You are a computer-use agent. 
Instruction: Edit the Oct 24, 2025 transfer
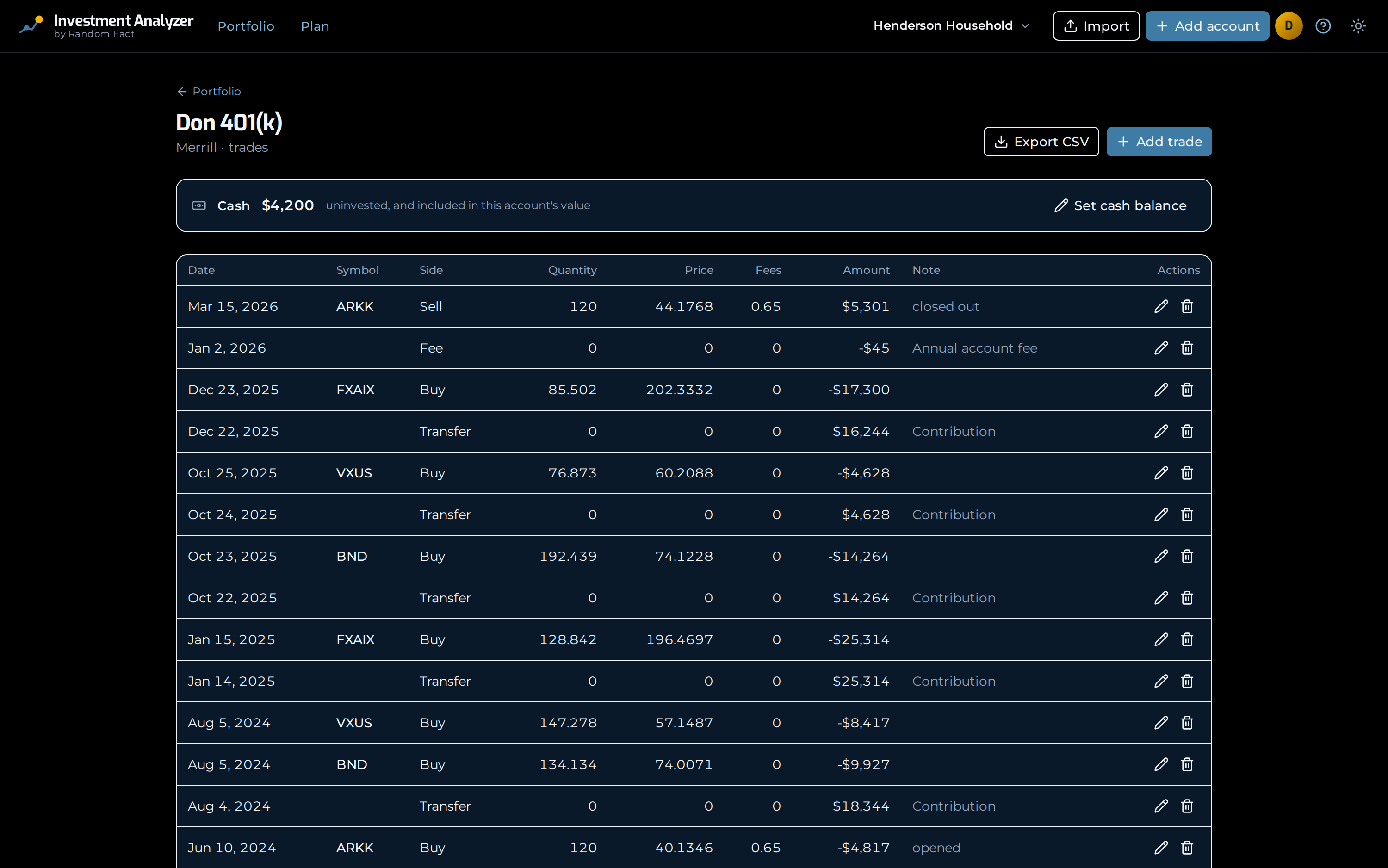[x=1161, y=515]
